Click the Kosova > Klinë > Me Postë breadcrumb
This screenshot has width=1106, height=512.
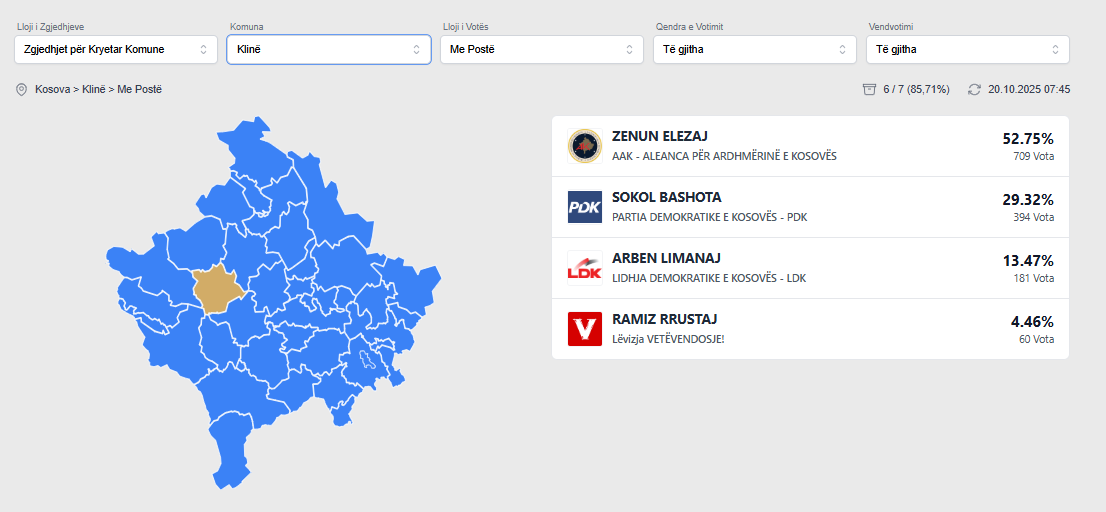(98, 90)
